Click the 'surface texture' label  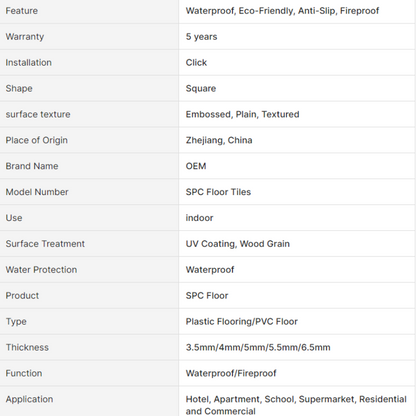click(38, 114)
